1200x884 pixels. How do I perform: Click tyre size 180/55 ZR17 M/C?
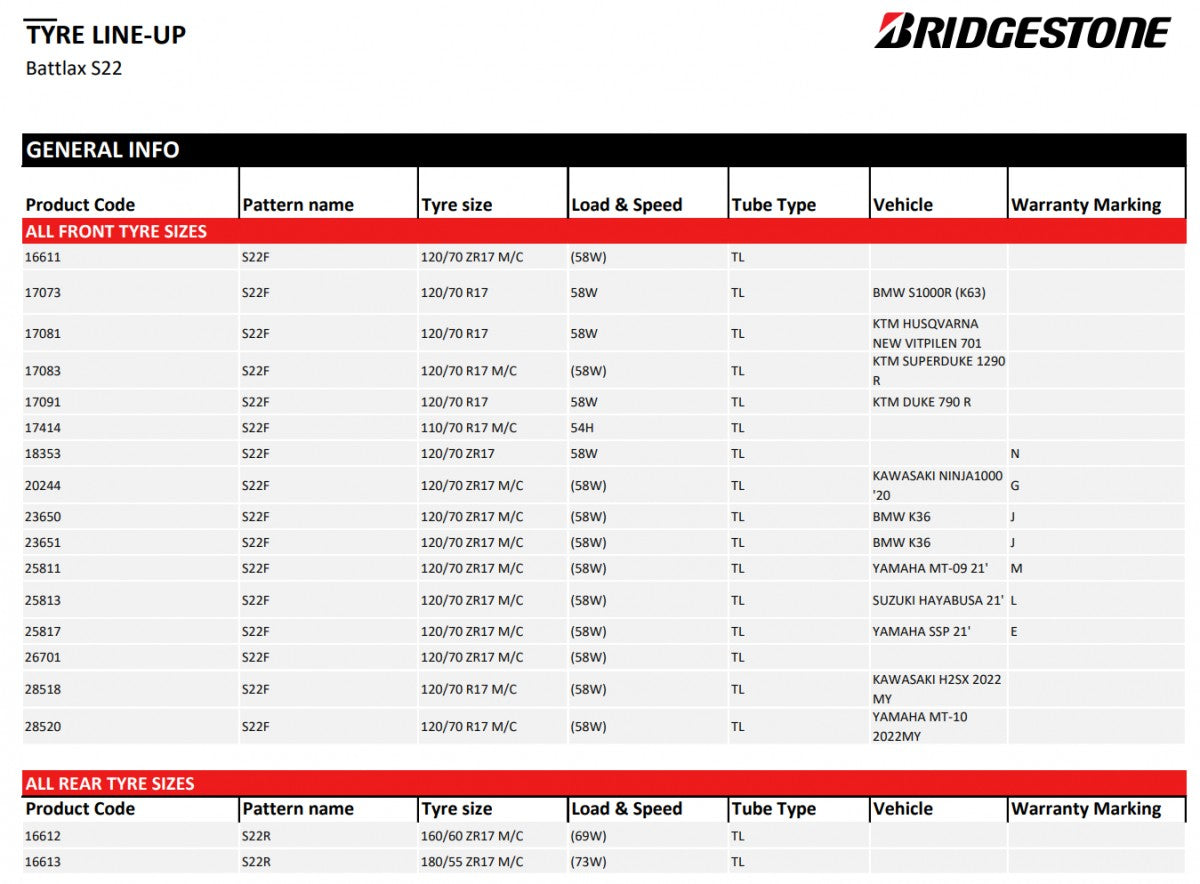(x=472, y=862)
